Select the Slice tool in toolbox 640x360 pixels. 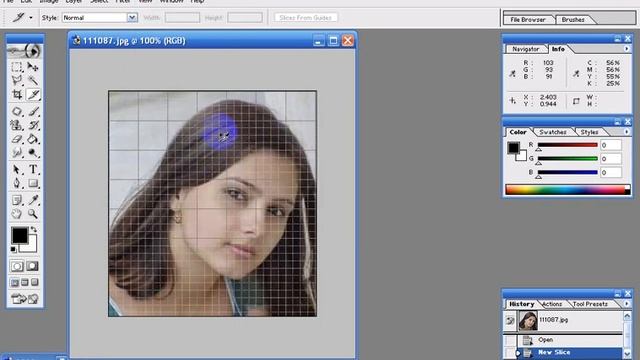coord(33,95)
